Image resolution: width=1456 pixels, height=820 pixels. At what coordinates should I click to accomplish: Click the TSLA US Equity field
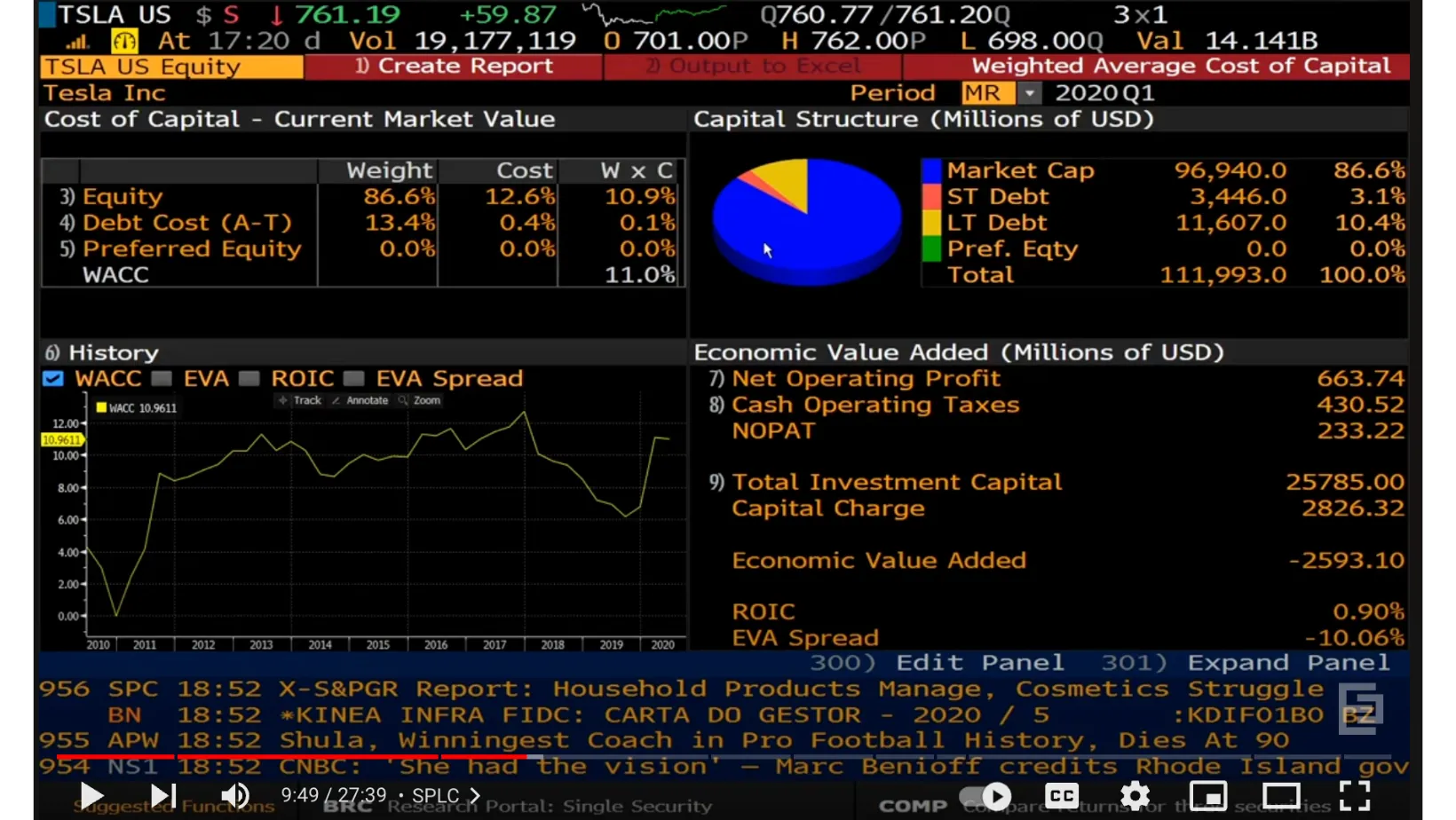coord(171,67)
